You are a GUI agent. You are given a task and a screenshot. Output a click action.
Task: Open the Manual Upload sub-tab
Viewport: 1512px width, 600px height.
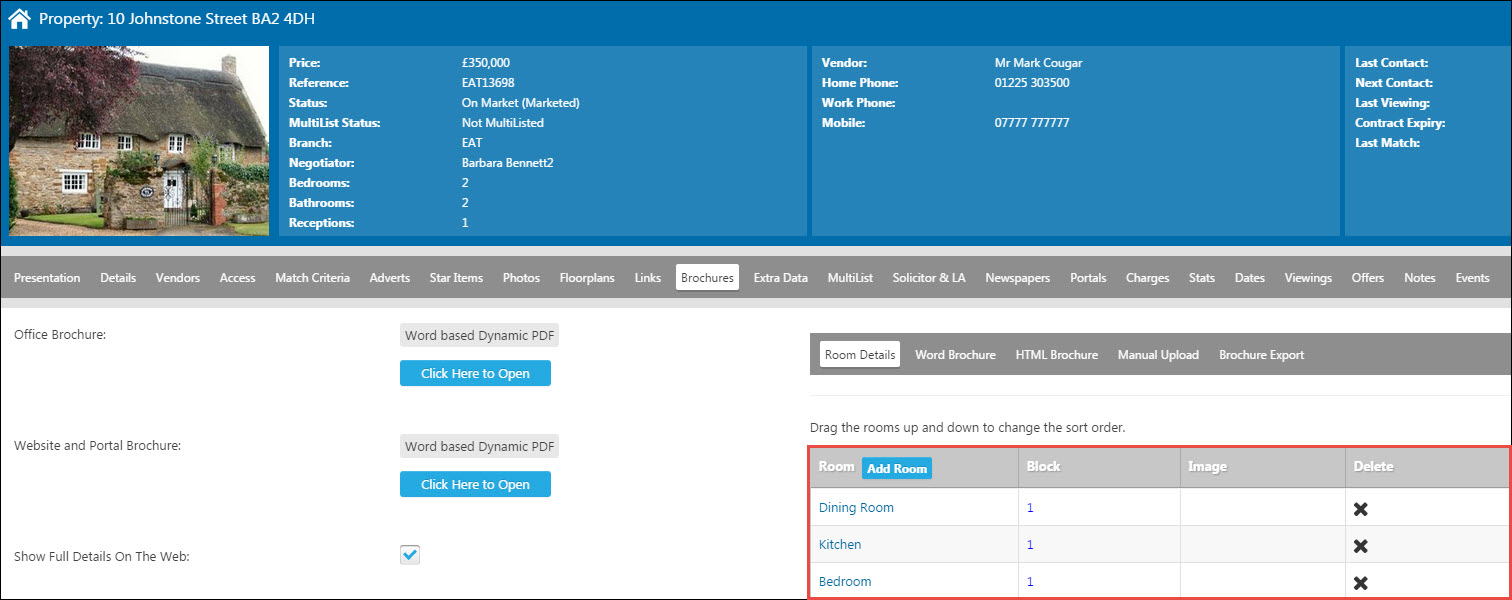(1158, 355)
